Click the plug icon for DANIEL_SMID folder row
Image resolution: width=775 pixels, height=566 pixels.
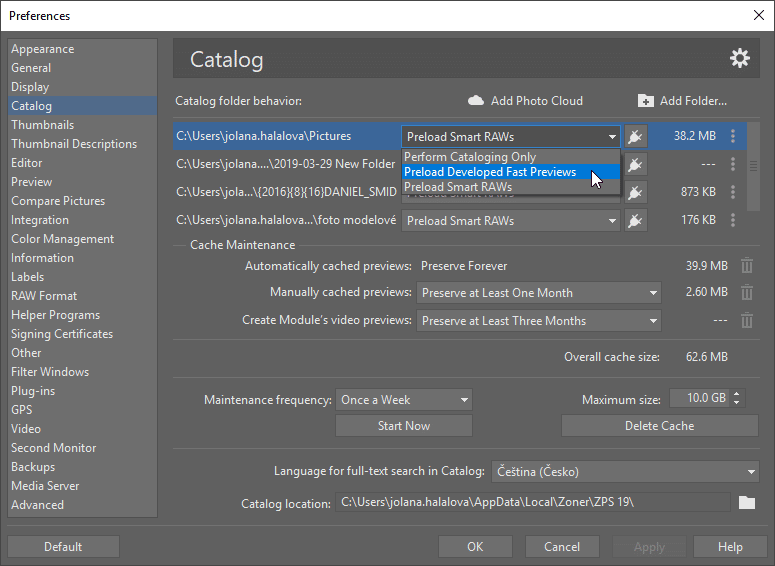pyautogui.click(x=635, y=192)
